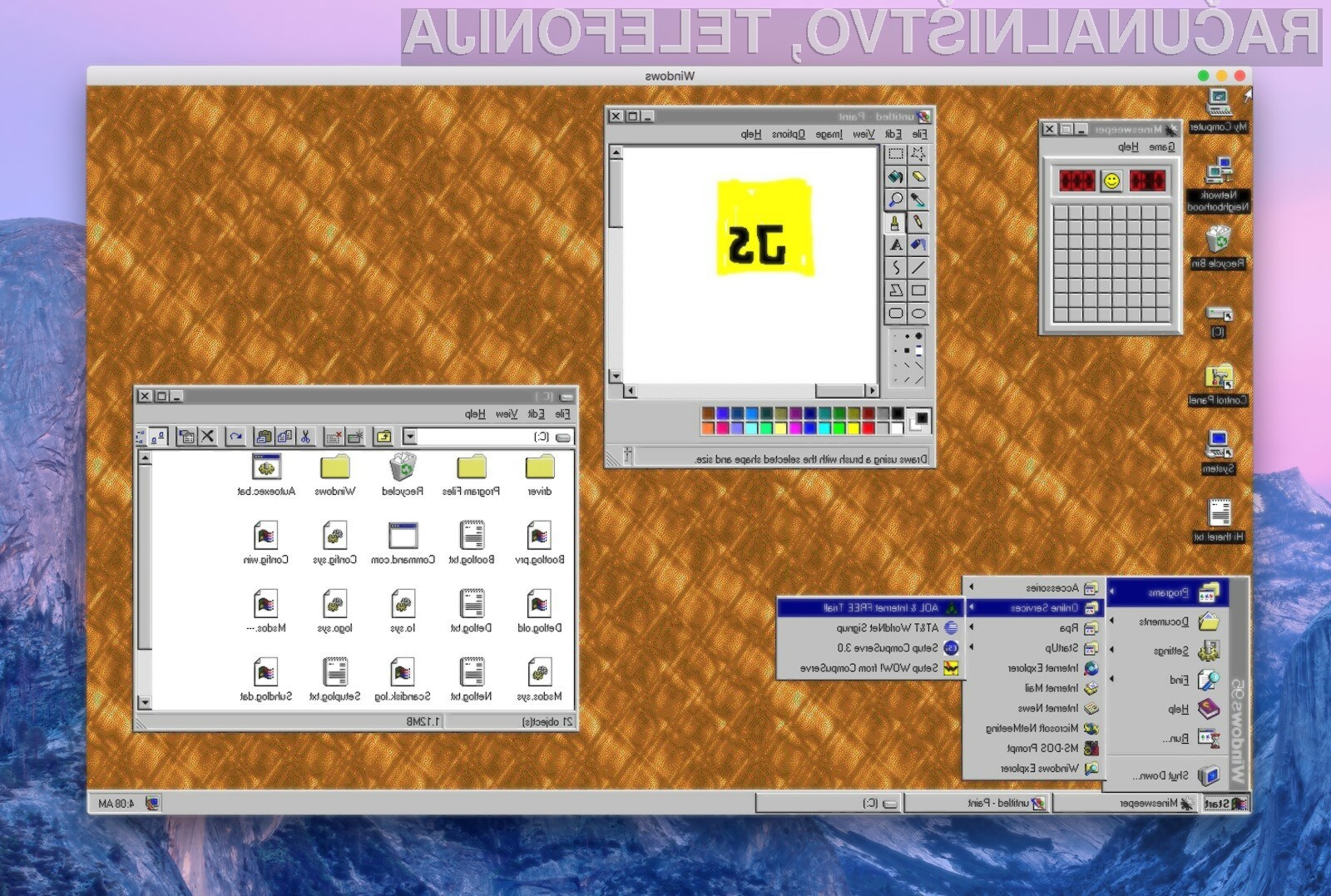Click the Delete icon on the Explorer toolbar

click(207, 437)
